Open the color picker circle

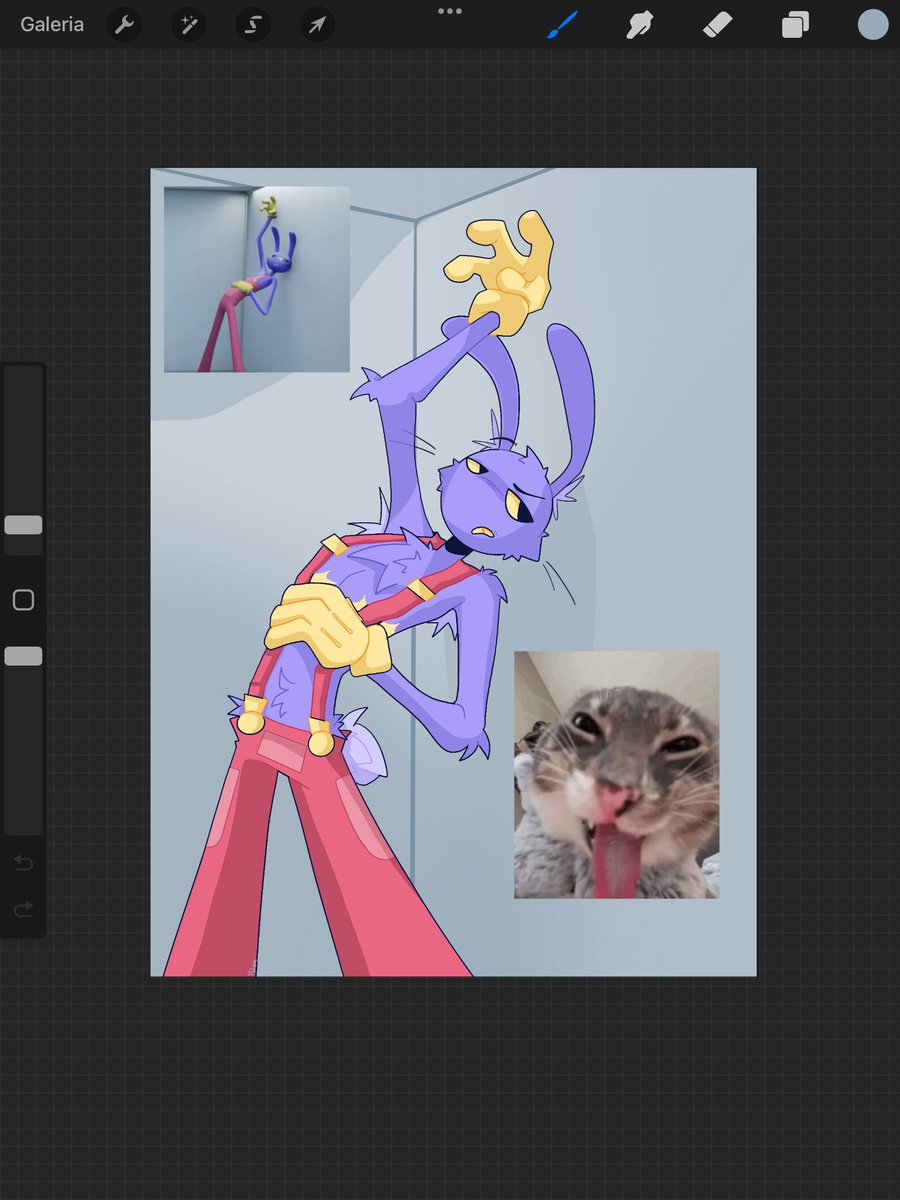point(873,25)
